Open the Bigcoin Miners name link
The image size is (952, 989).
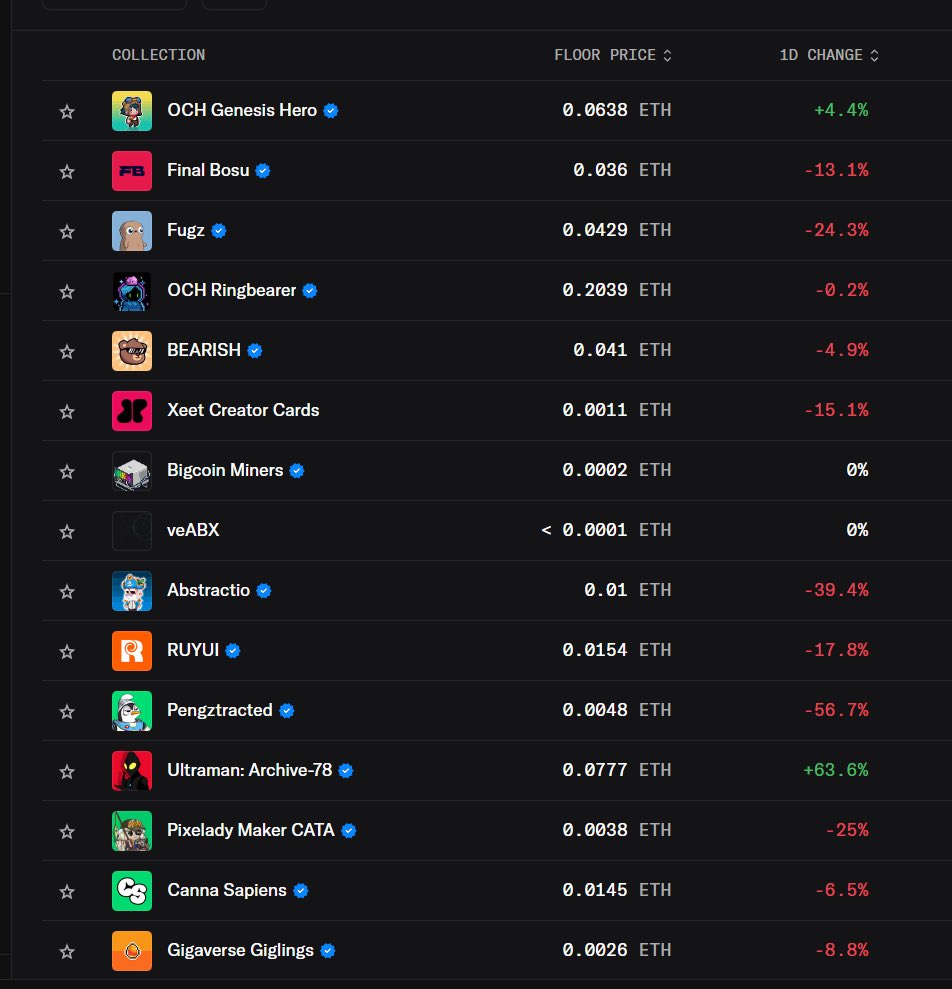[225, 470]
